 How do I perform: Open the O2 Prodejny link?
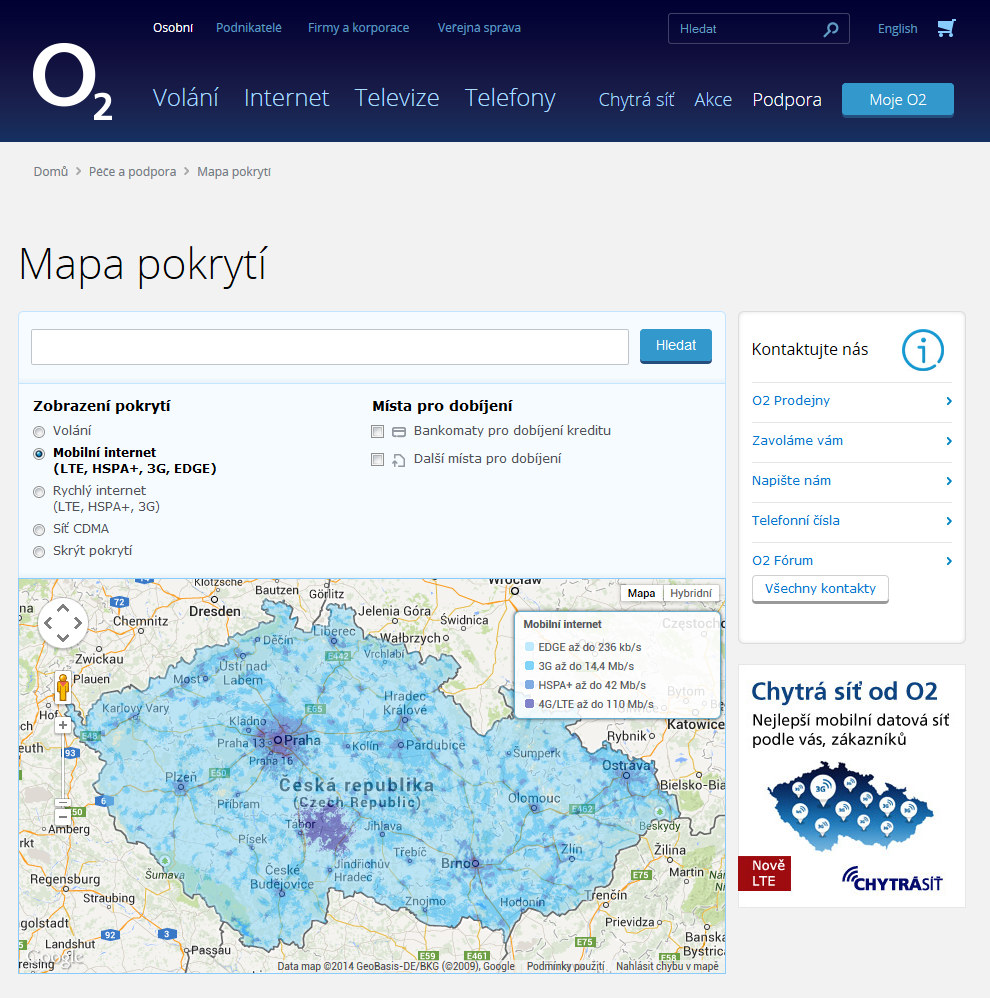pos(791,401)
